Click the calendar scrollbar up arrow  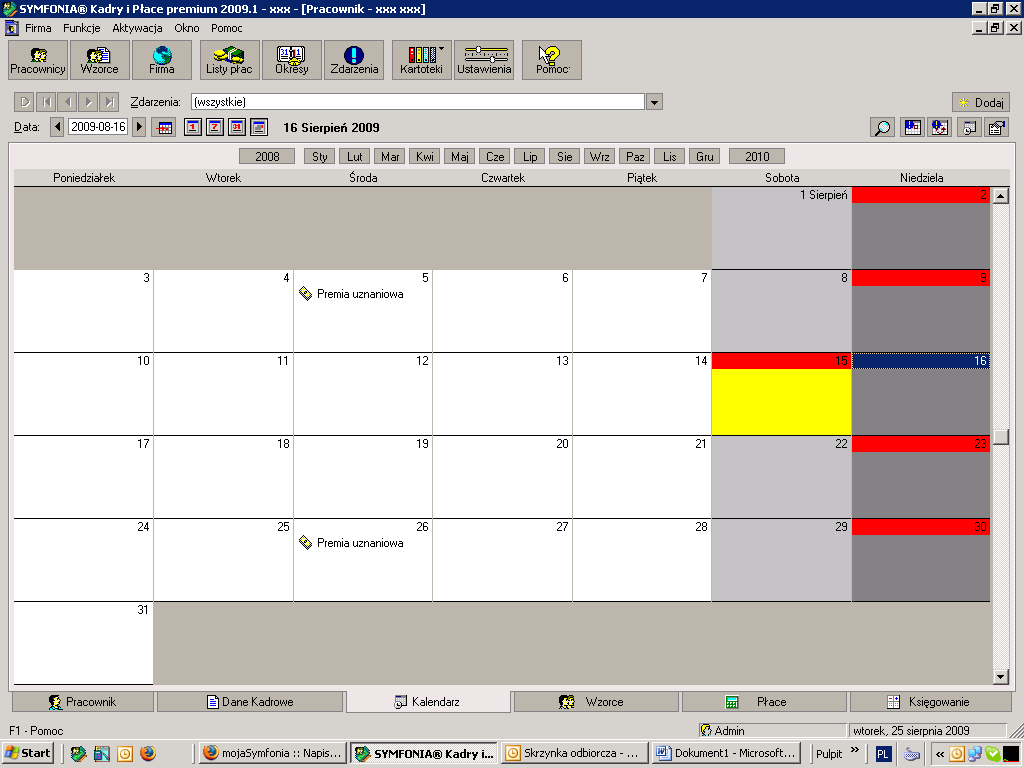point(1000,195)
